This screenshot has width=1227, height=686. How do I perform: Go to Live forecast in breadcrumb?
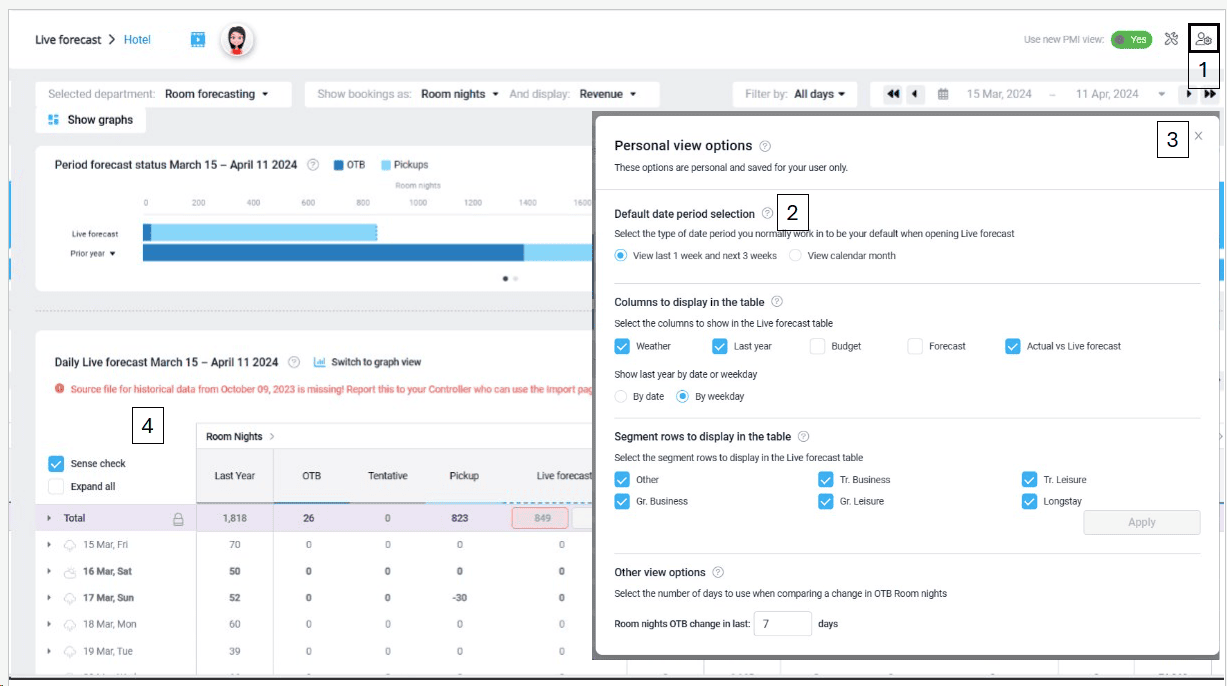coord(68,40)
